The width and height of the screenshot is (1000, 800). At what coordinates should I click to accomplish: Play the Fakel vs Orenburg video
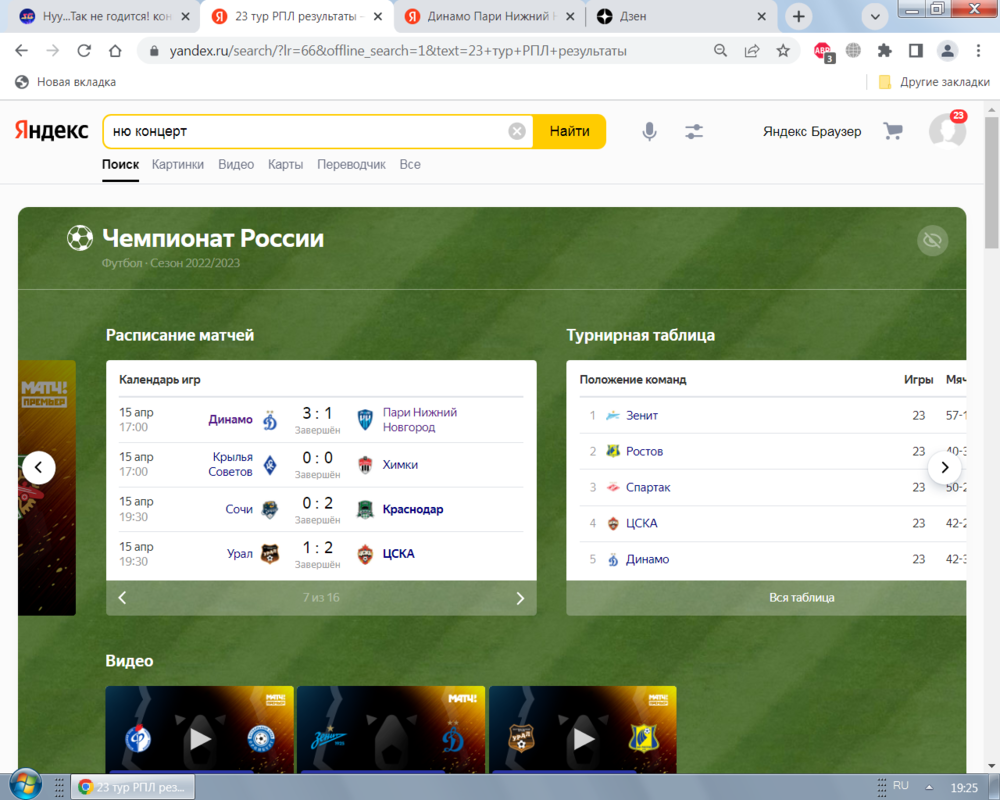tap(200, 730)
